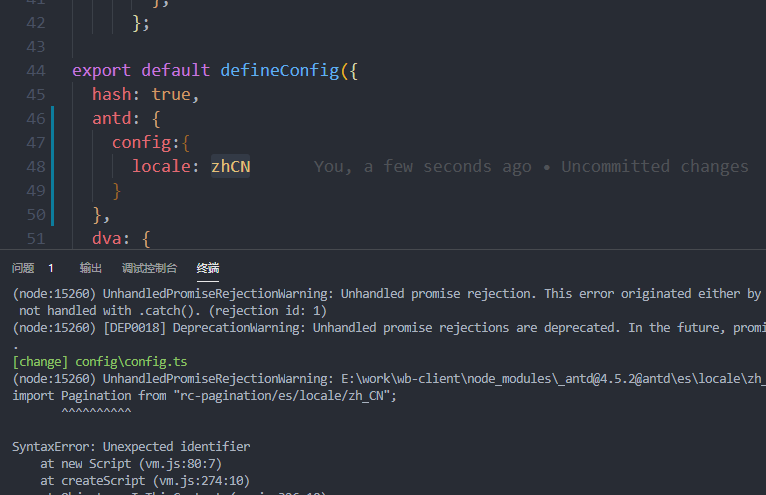Viewport: 766px width, 495px height.
Task: Click the problems count badge 1
Action: point(51,268)
